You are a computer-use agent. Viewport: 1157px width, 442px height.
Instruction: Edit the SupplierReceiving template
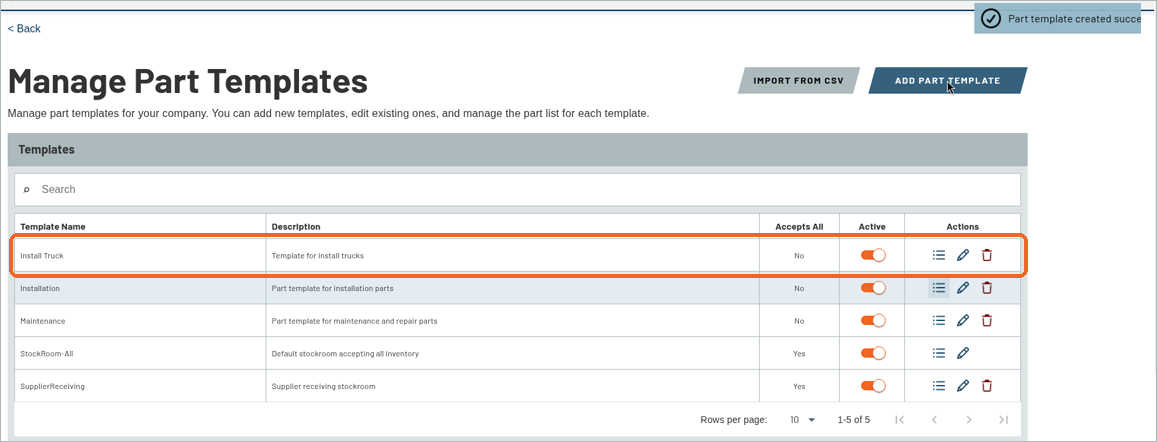coord(962,385)
